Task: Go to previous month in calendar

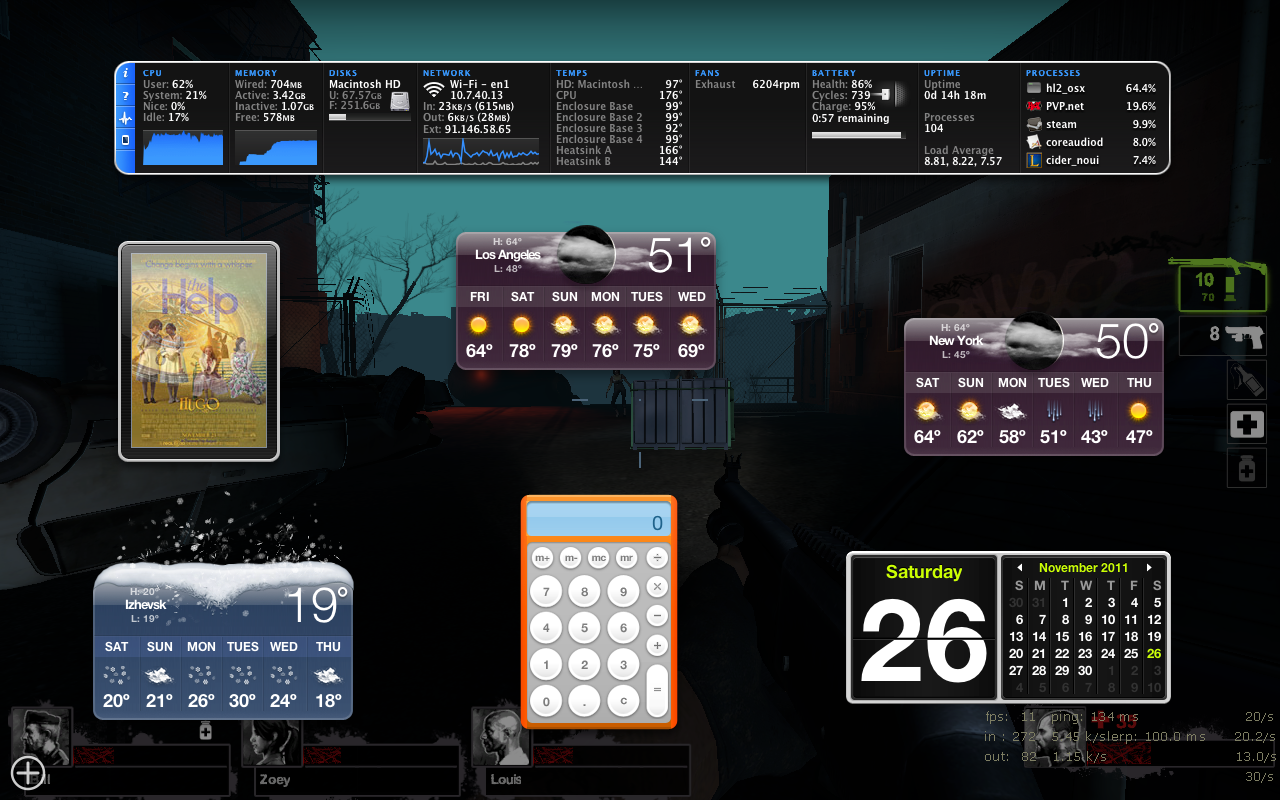Action: (x=1019, y=567)
